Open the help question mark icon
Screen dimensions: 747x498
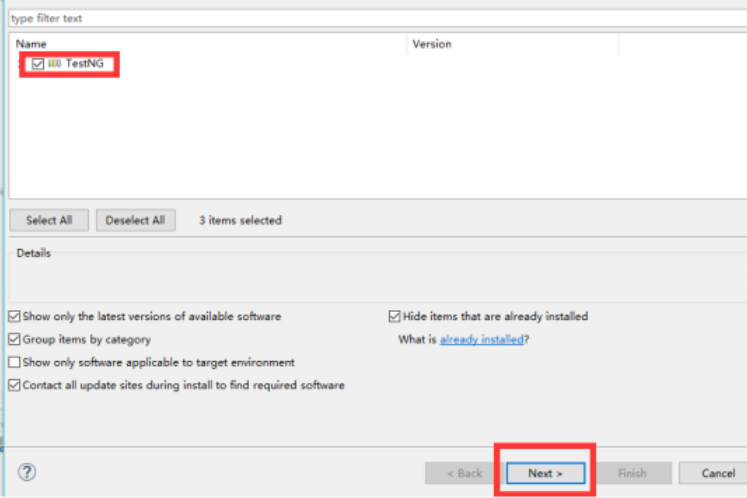[x=27, y=472]
